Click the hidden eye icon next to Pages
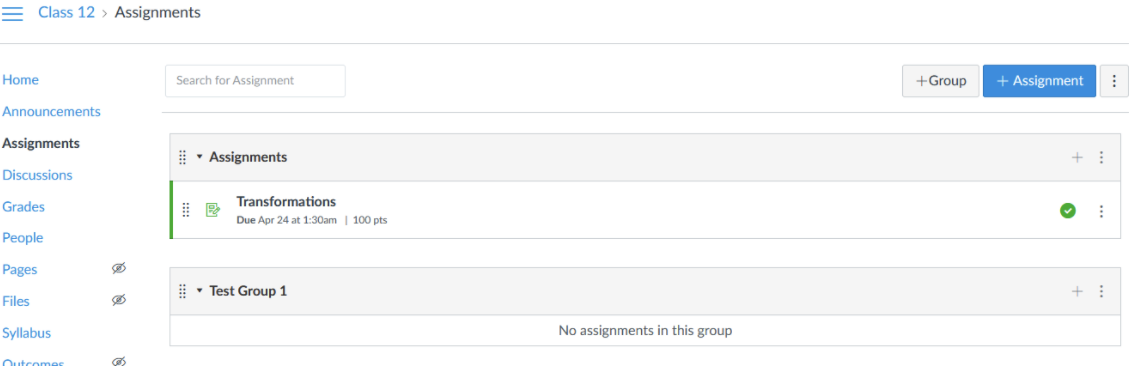 pyautogui.click(x=119, y=269)
